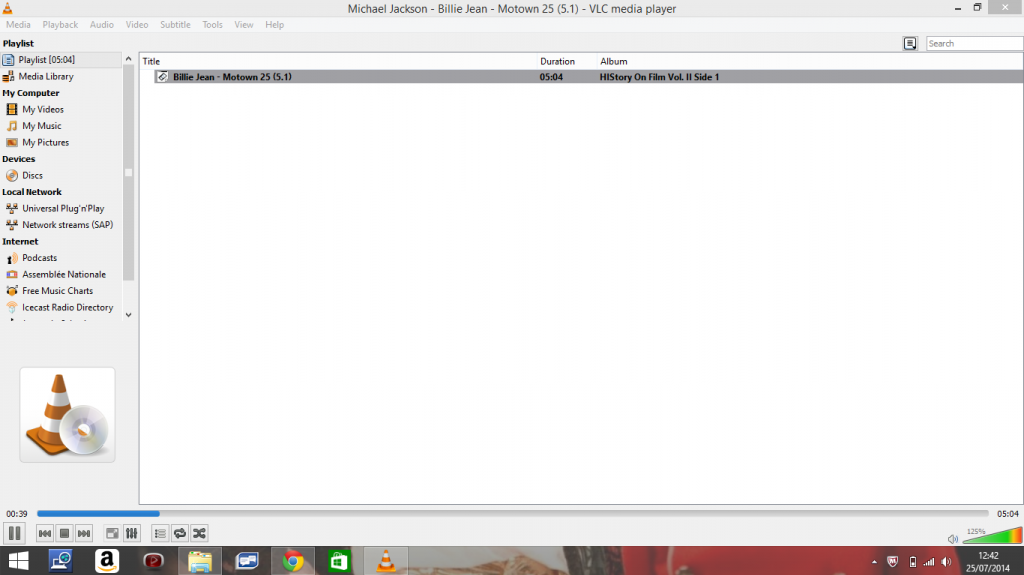Open the Subtitle menu

coord(175,24)
